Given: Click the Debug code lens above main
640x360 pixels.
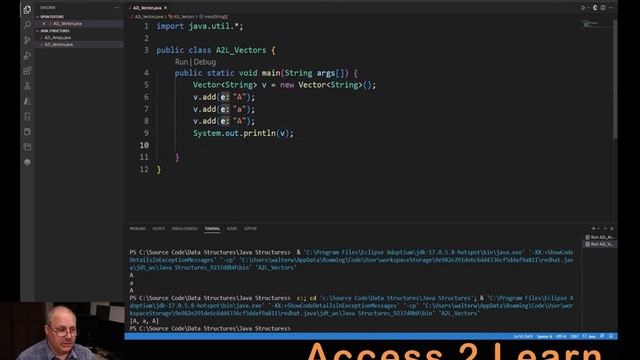Looking at the screenshot, I should pyautogui.click(x=204, y=62).
